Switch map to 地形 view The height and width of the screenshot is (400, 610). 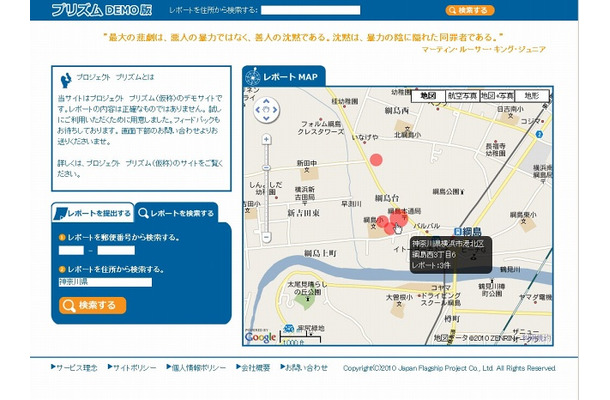coord(531,96)
